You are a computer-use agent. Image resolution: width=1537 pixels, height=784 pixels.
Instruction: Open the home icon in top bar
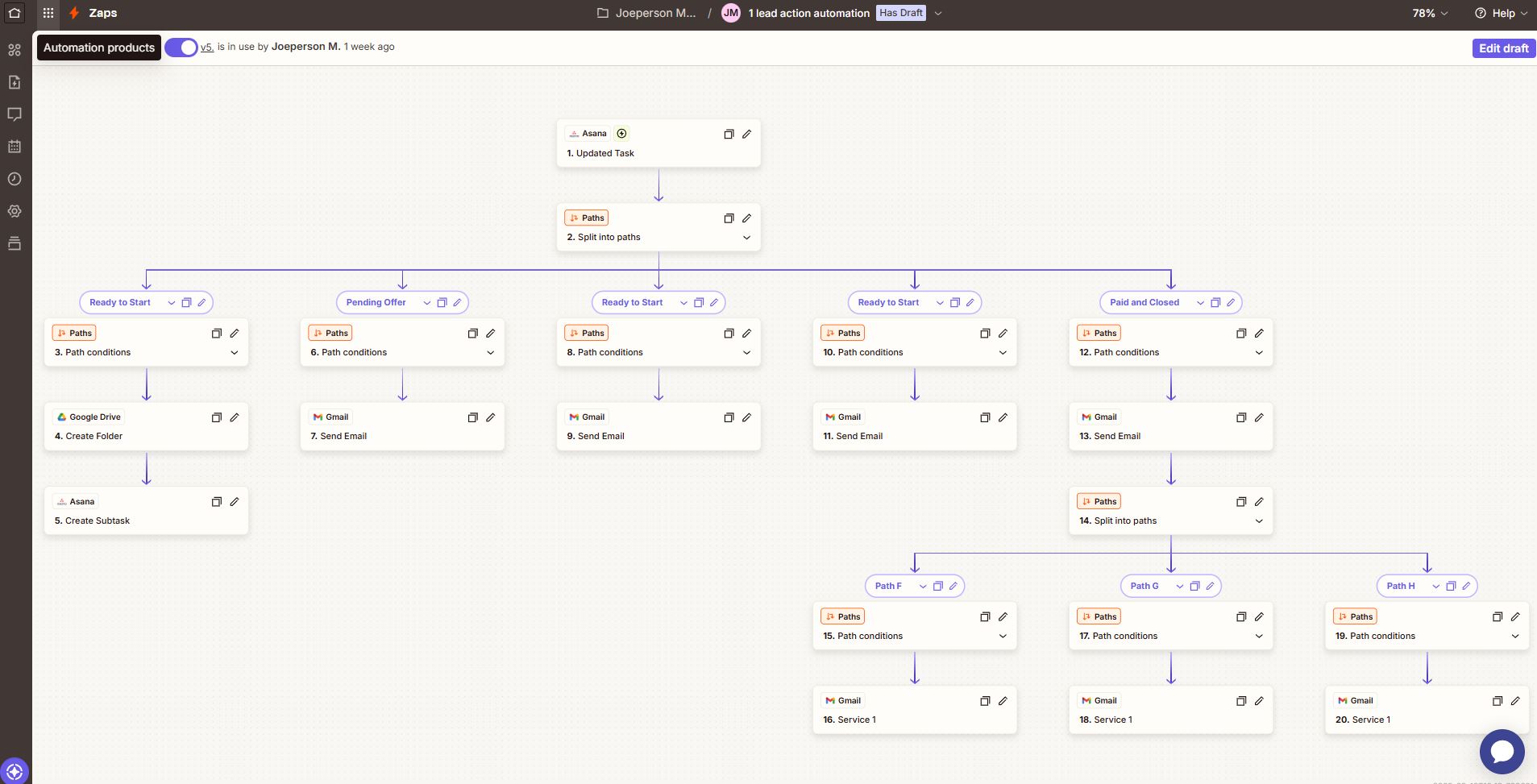pyautogui.click(x=15, y=13)
